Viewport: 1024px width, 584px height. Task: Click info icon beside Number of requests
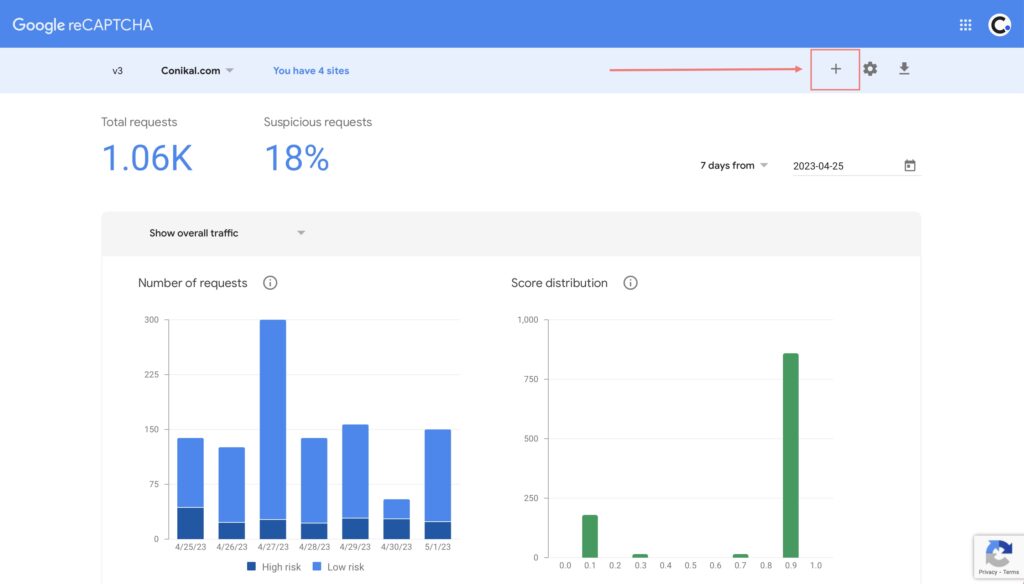(x=270, y=283)
